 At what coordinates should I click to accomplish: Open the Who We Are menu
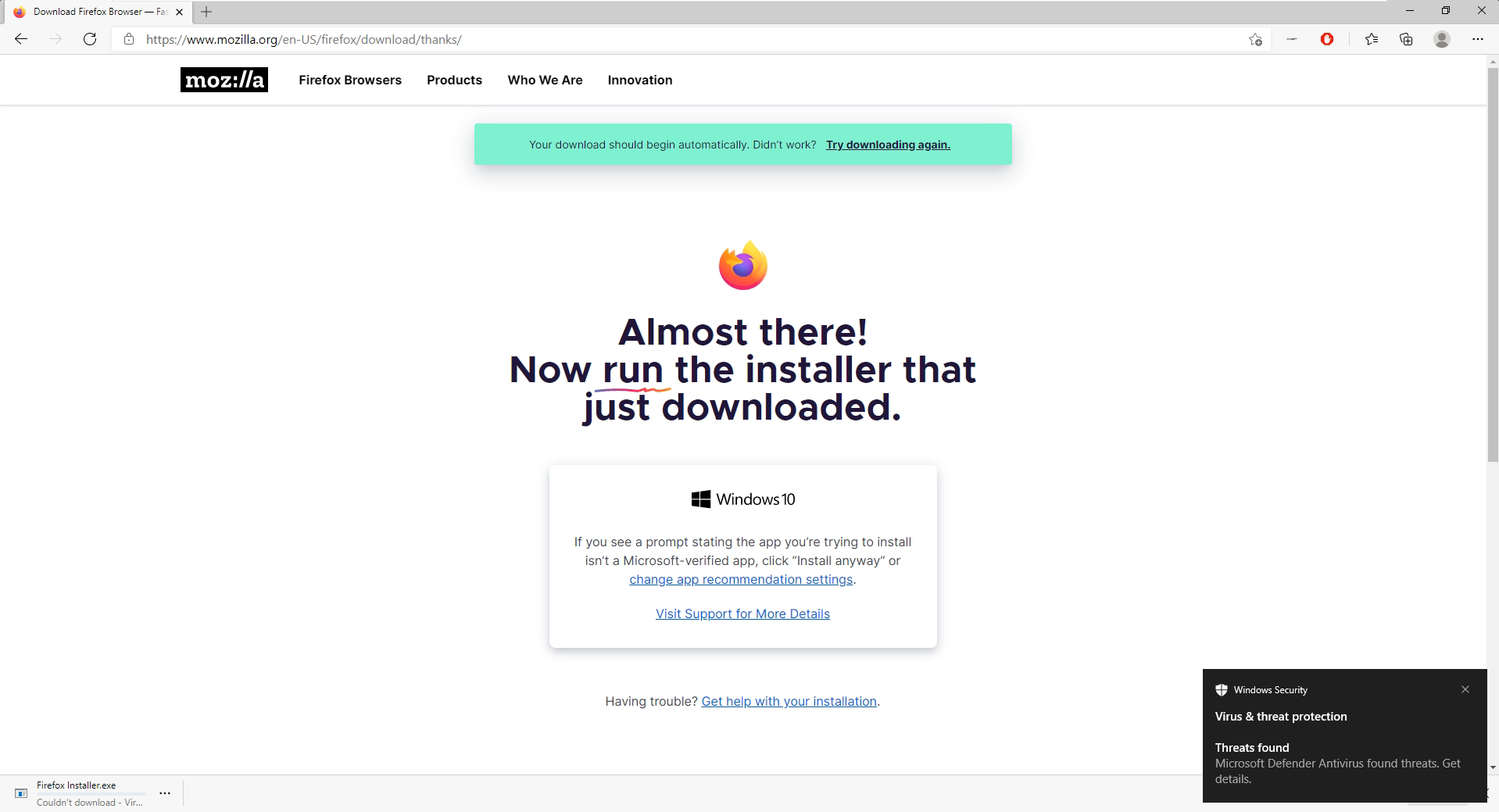[545, 80]
